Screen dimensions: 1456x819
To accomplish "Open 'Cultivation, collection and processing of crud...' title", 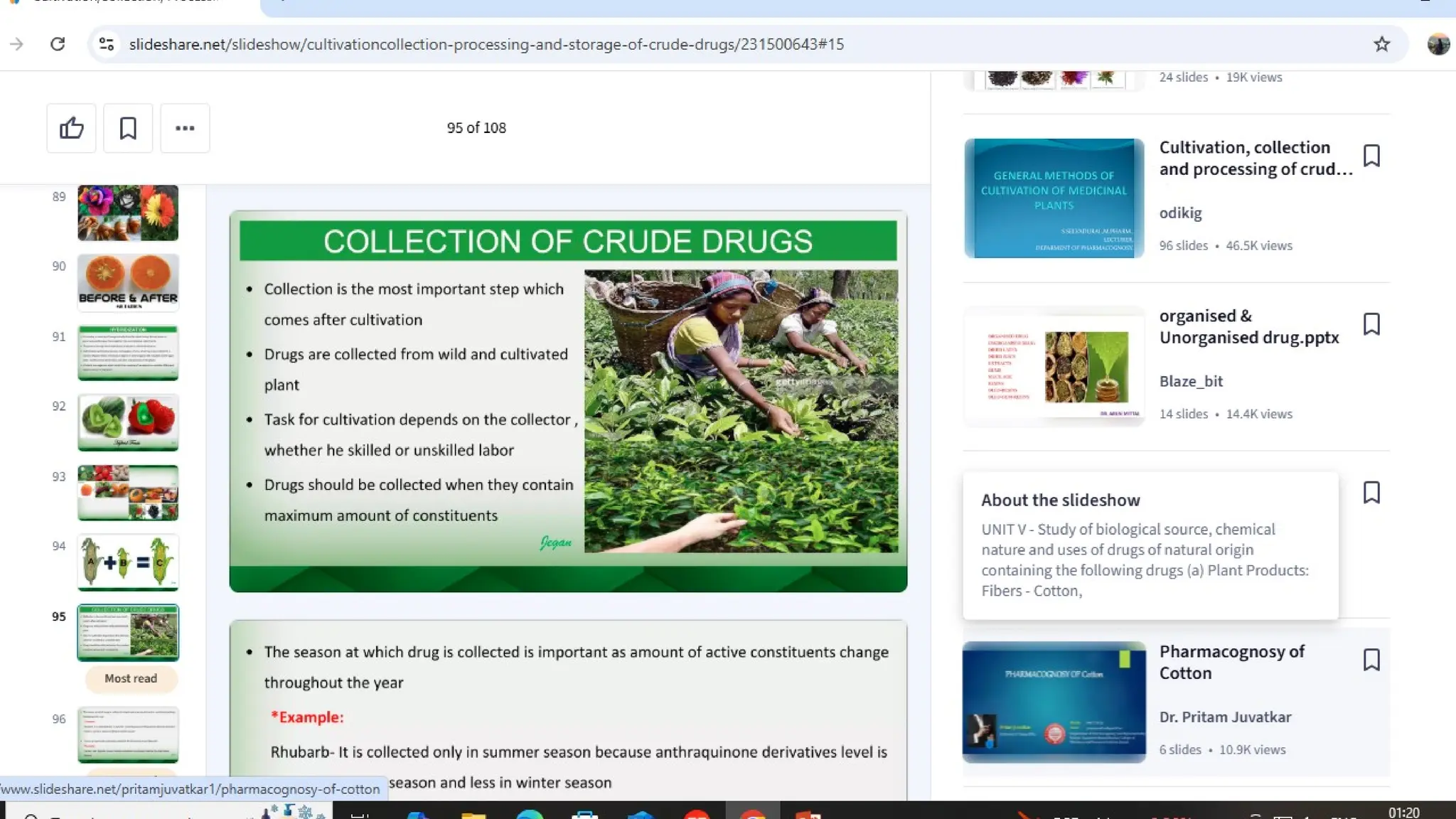I will tap(1256, 158).
